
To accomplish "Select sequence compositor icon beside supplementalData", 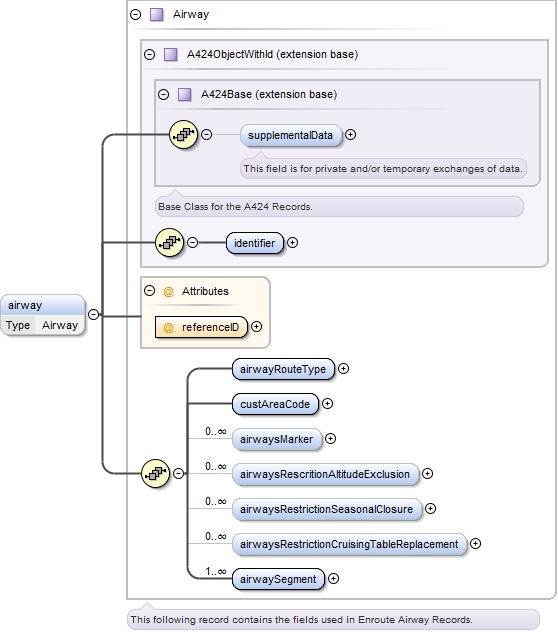I will pos(183,134).
